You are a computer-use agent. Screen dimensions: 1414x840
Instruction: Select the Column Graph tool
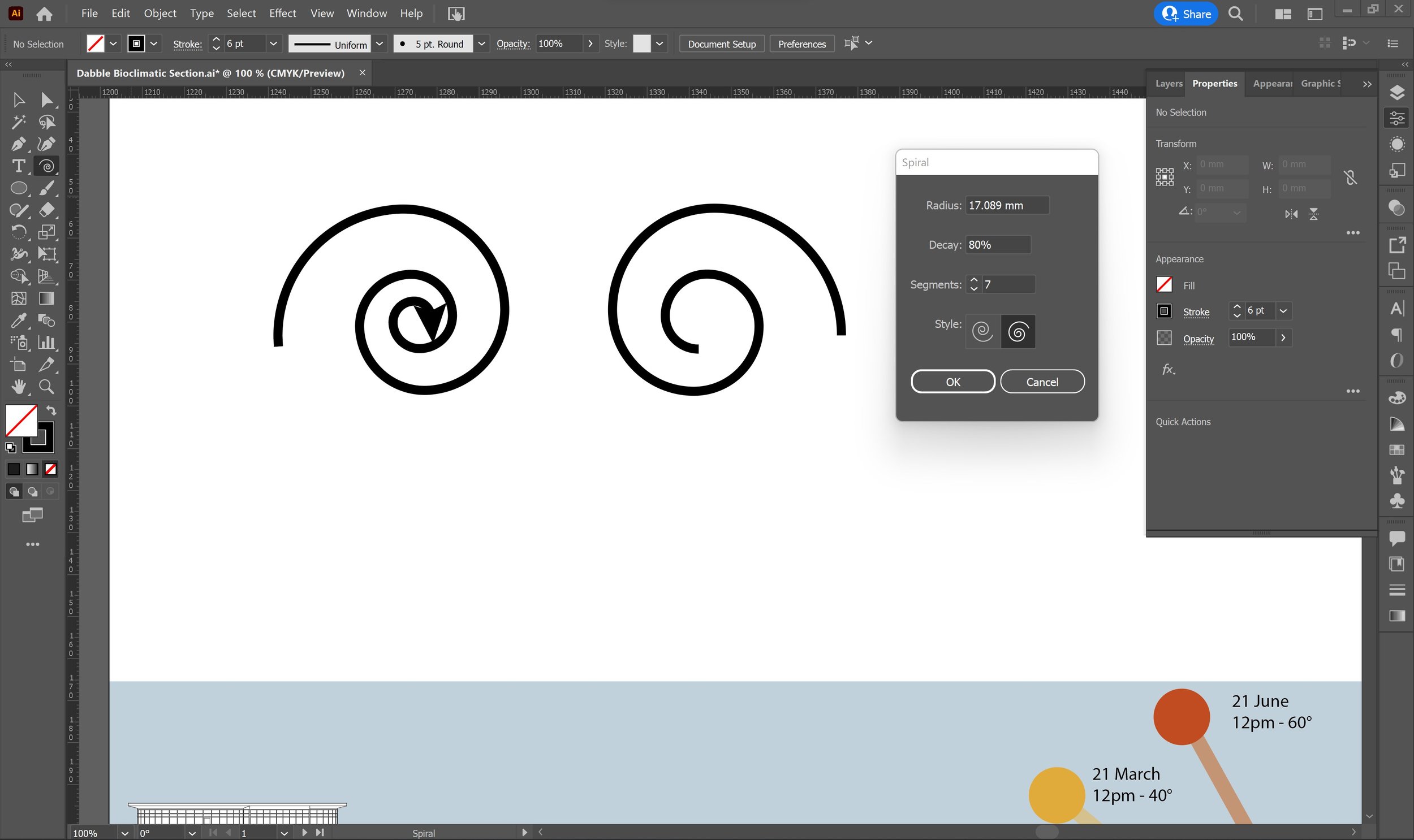point(47,343)
